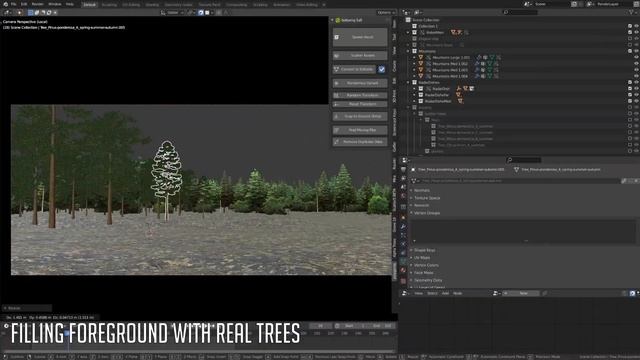Open the Texture properties tab
Image resolution: width=640 pixels, height=360 pixels.
[403, 281]
